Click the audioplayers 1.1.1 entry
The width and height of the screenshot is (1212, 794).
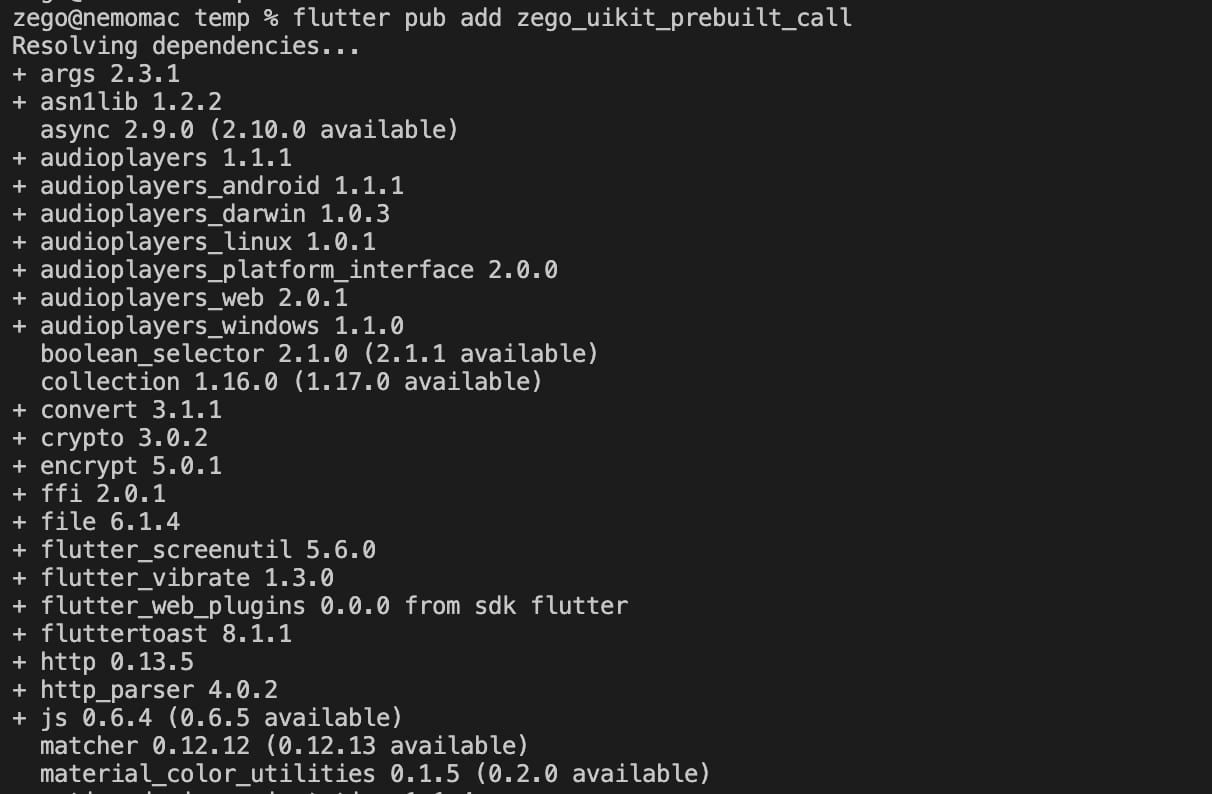click(152, 158)
